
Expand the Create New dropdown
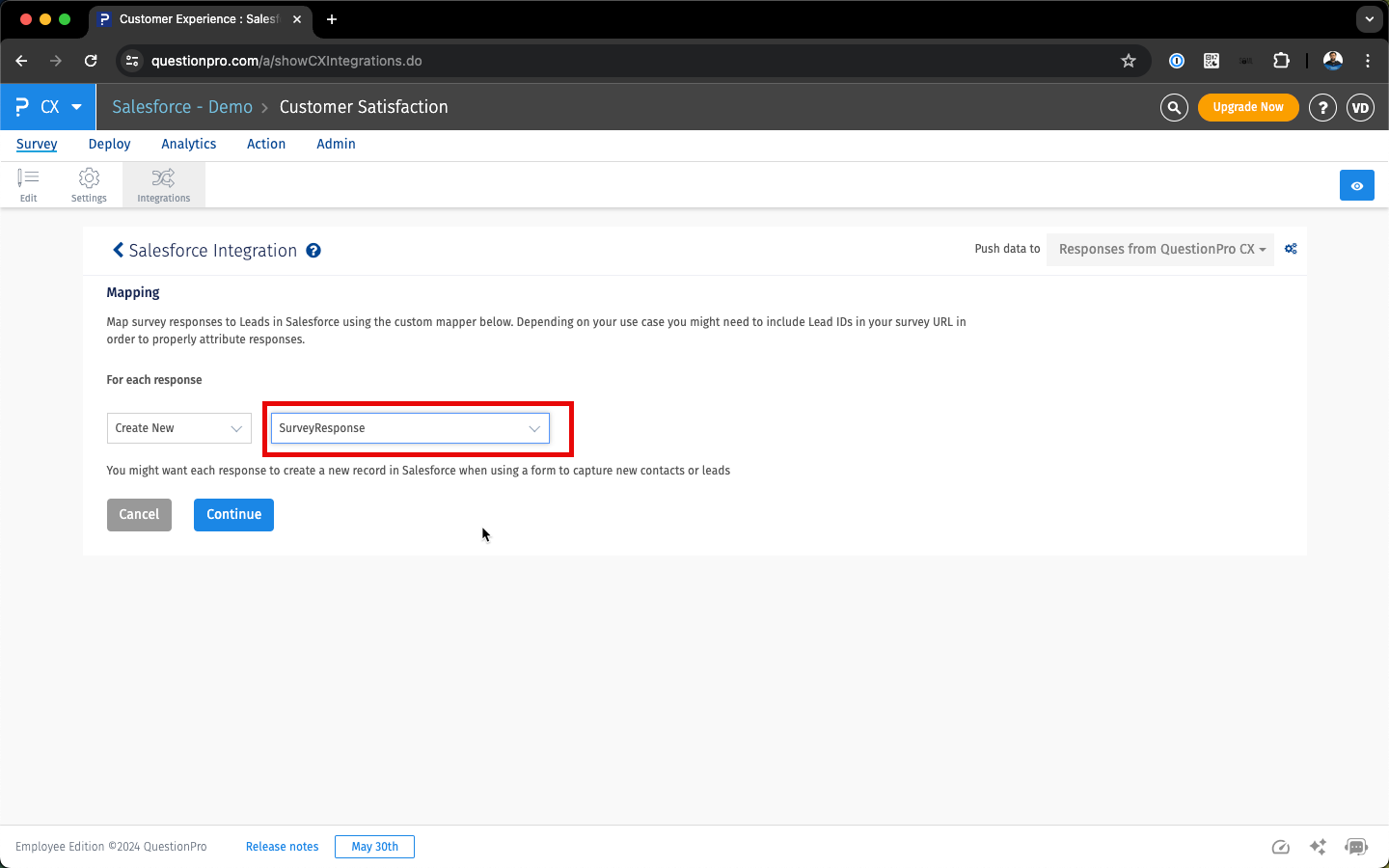pyautogui.click(x=179, y=428)
